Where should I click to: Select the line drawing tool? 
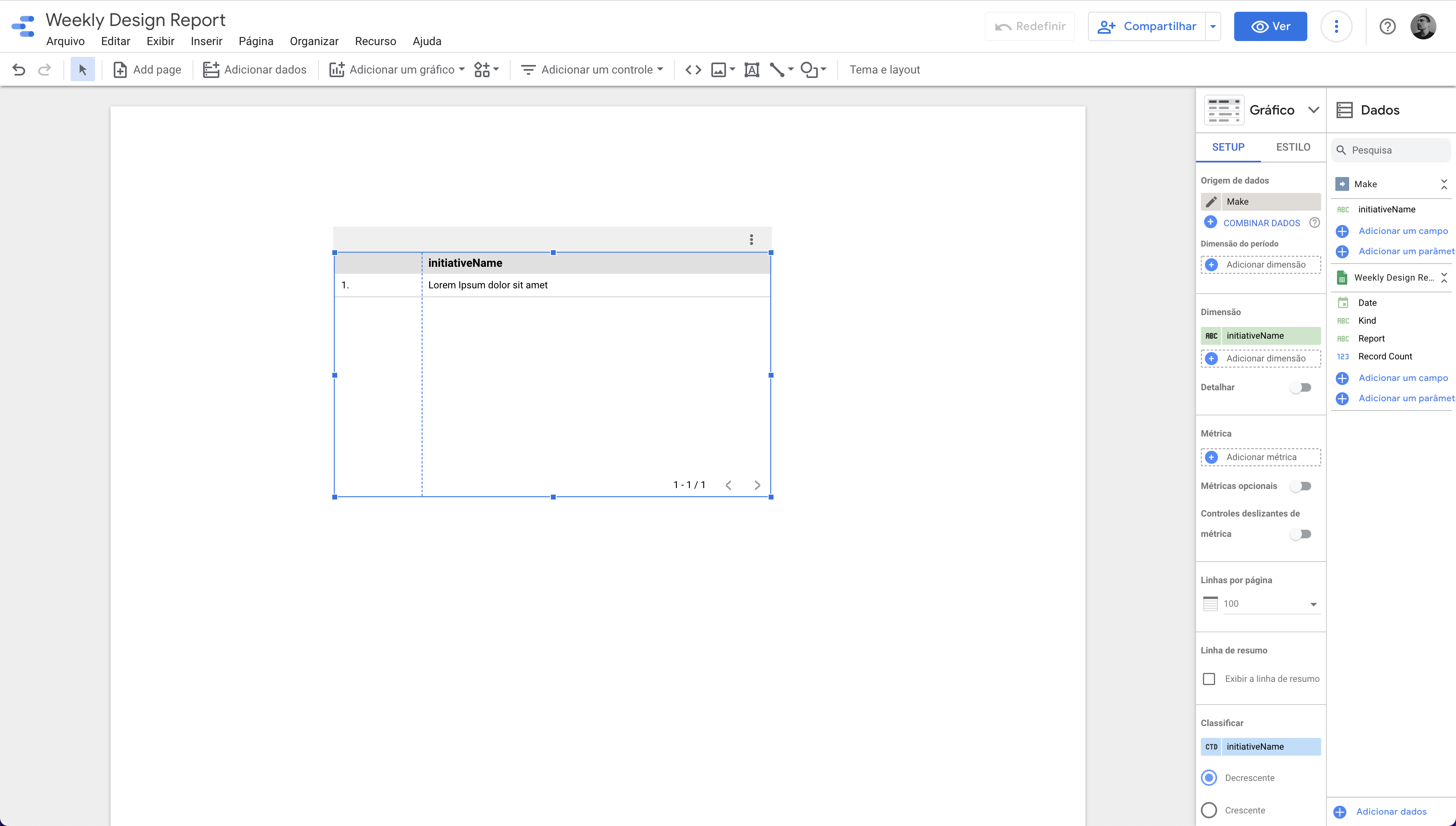pyautogui.click(x=777, y=70)
